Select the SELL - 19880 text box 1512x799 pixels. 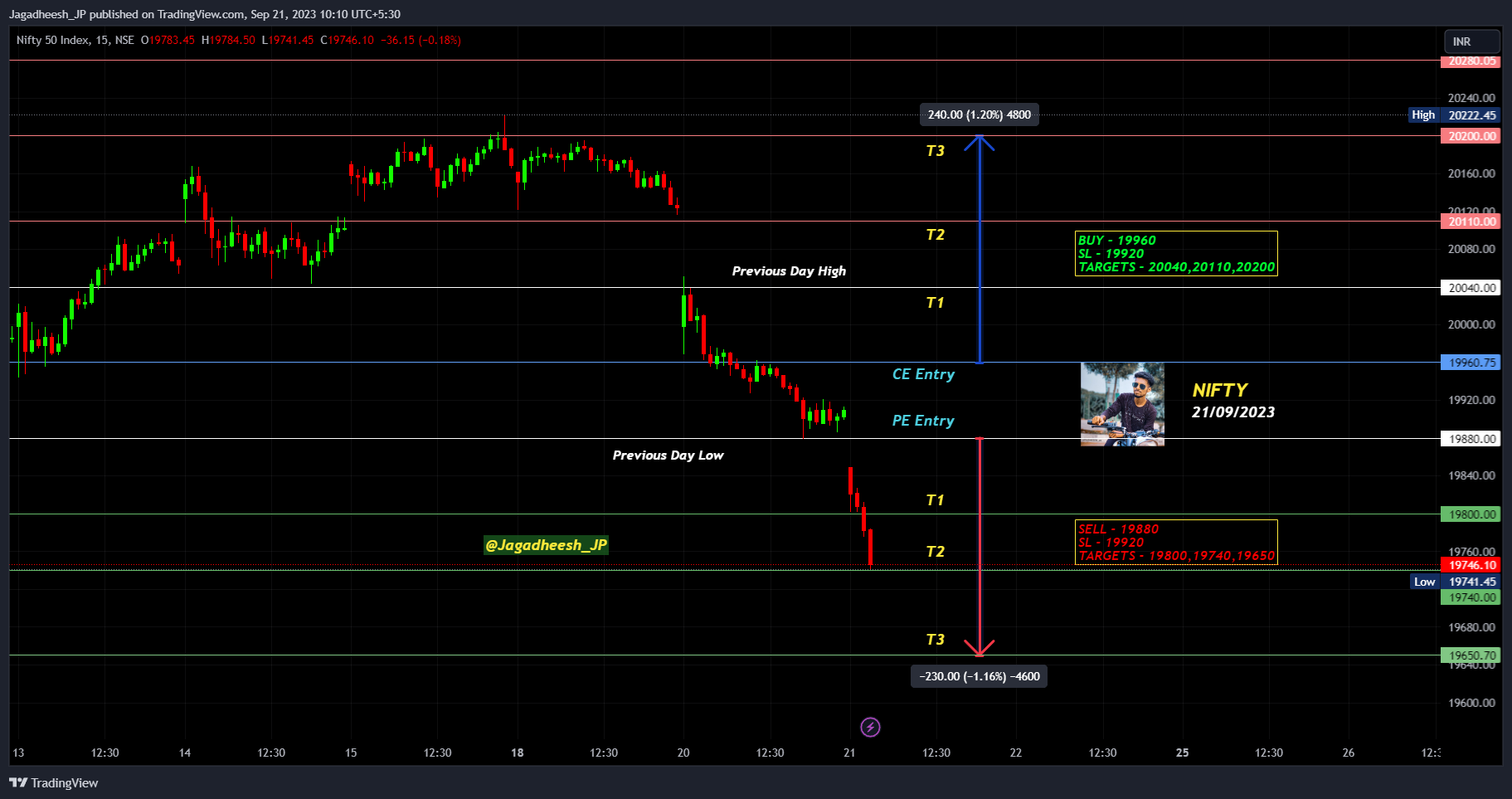(x=1176, y=543)
